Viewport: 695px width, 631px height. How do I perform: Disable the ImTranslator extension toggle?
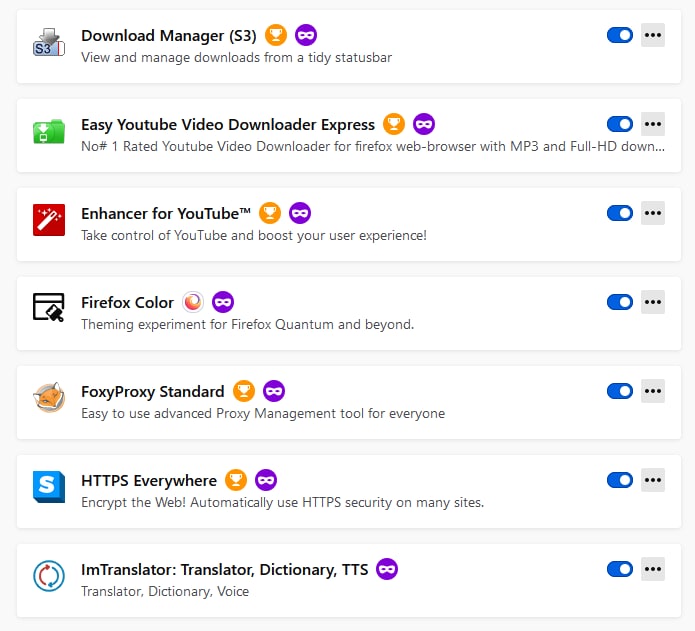620,569
